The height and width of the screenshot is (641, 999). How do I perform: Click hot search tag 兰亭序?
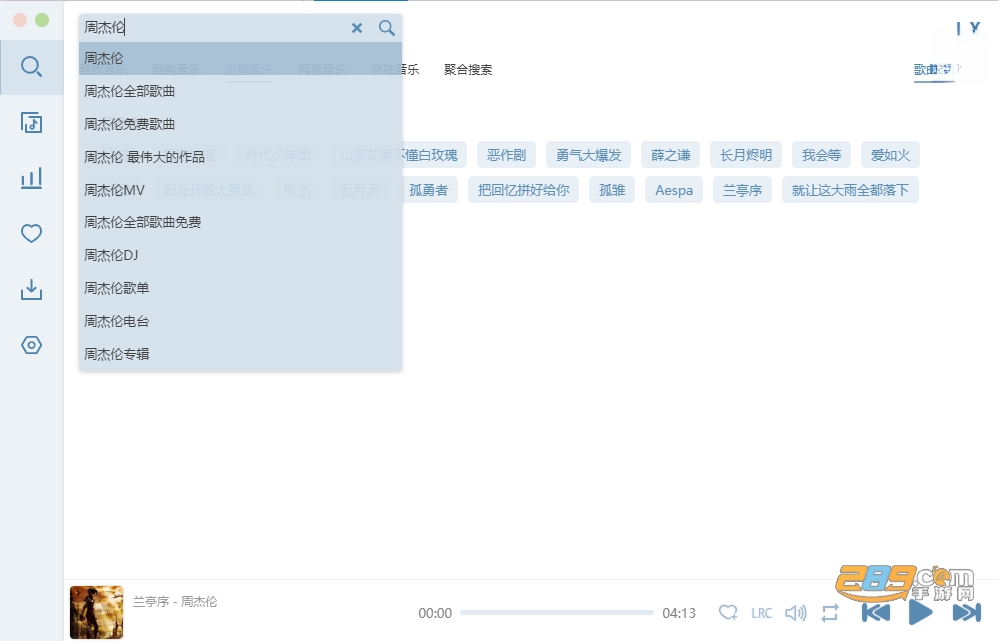pos(742,190)
